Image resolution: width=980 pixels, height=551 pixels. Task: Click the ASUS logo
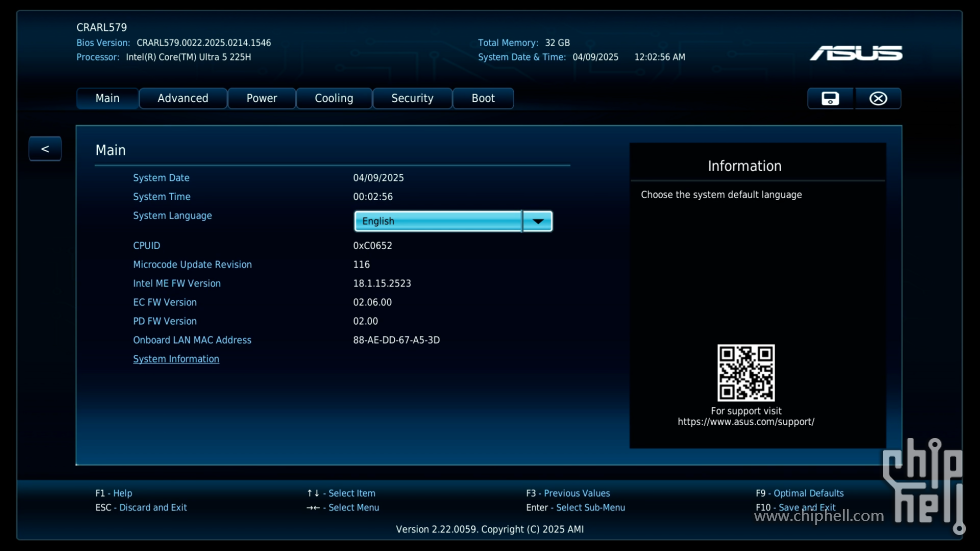856,54
